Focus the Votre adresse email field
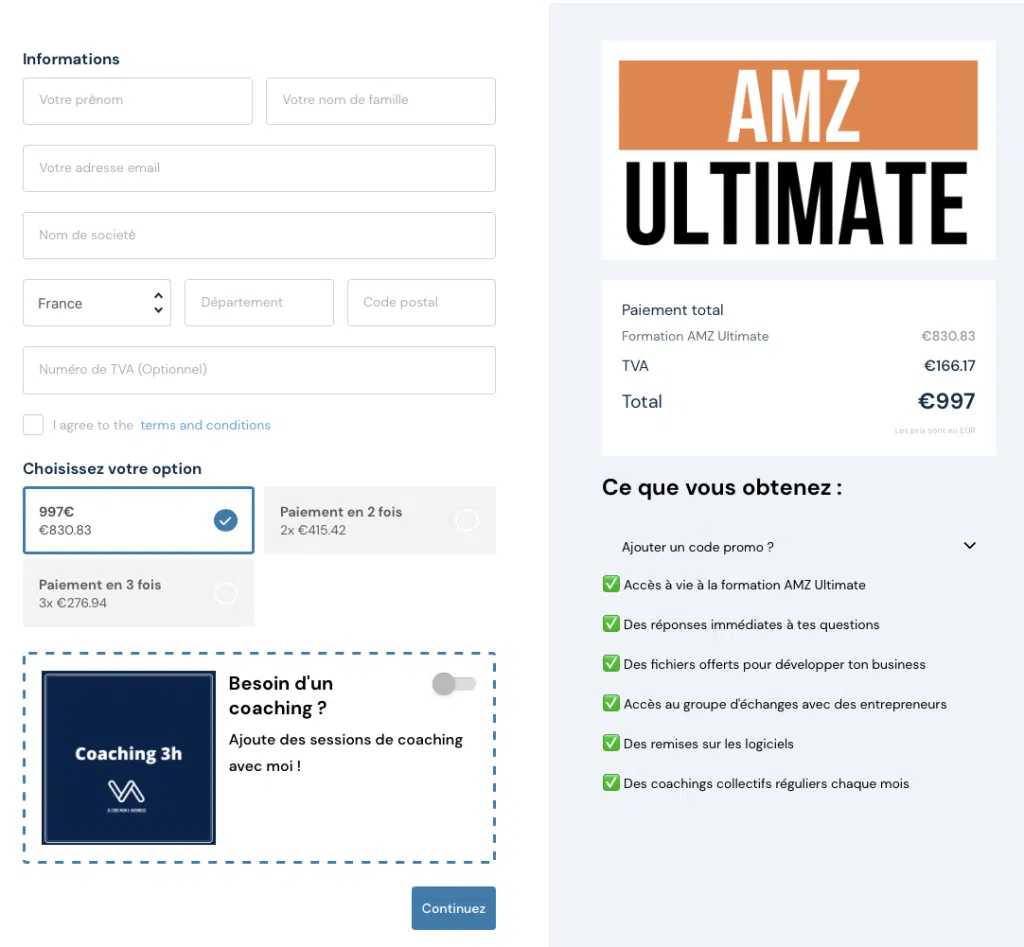Screen dimensions: 1024x947 259,169
